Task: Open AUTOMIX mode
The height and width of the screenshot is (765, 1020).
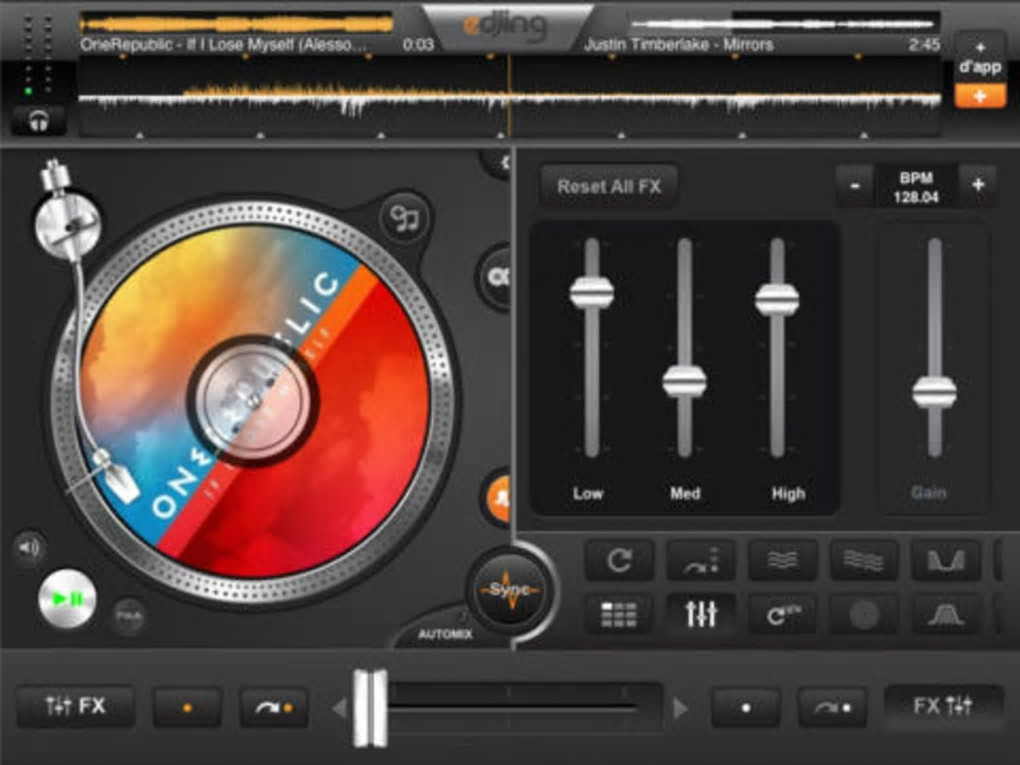Action: pyautogui.click(x=445, y=634)
